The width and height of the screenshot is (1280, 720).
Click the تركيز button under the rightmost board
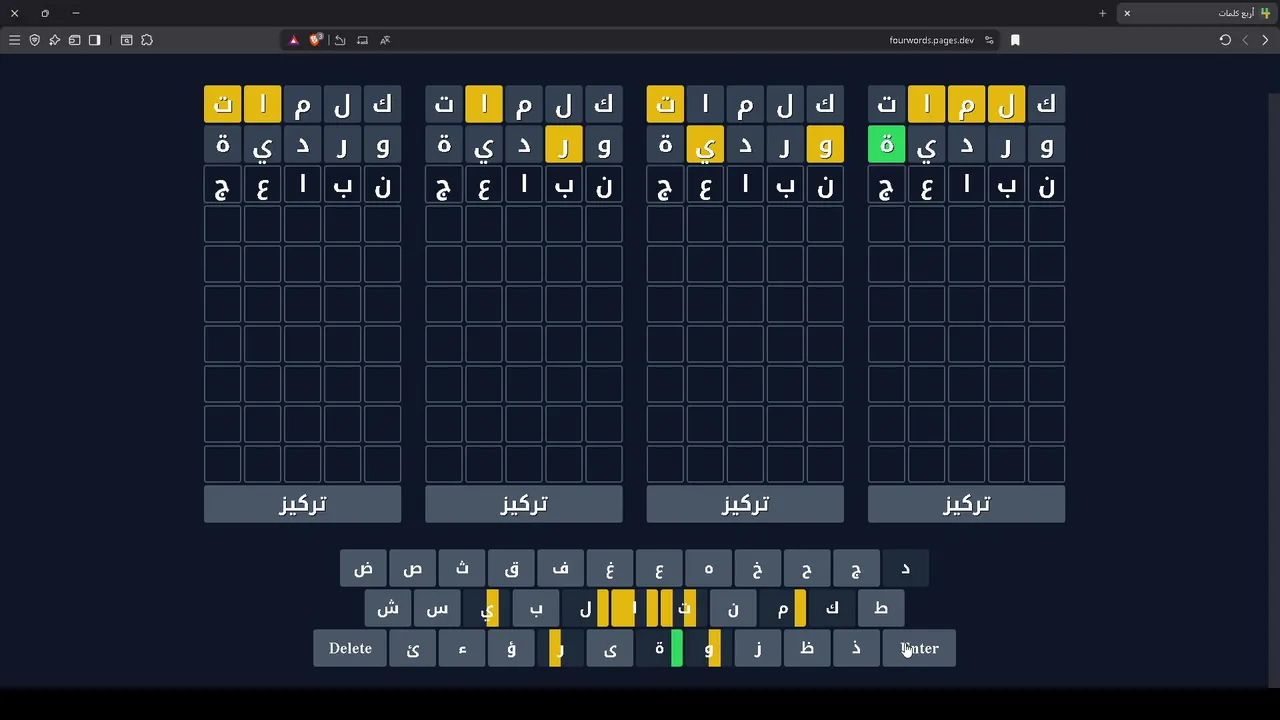pos(966,504)
